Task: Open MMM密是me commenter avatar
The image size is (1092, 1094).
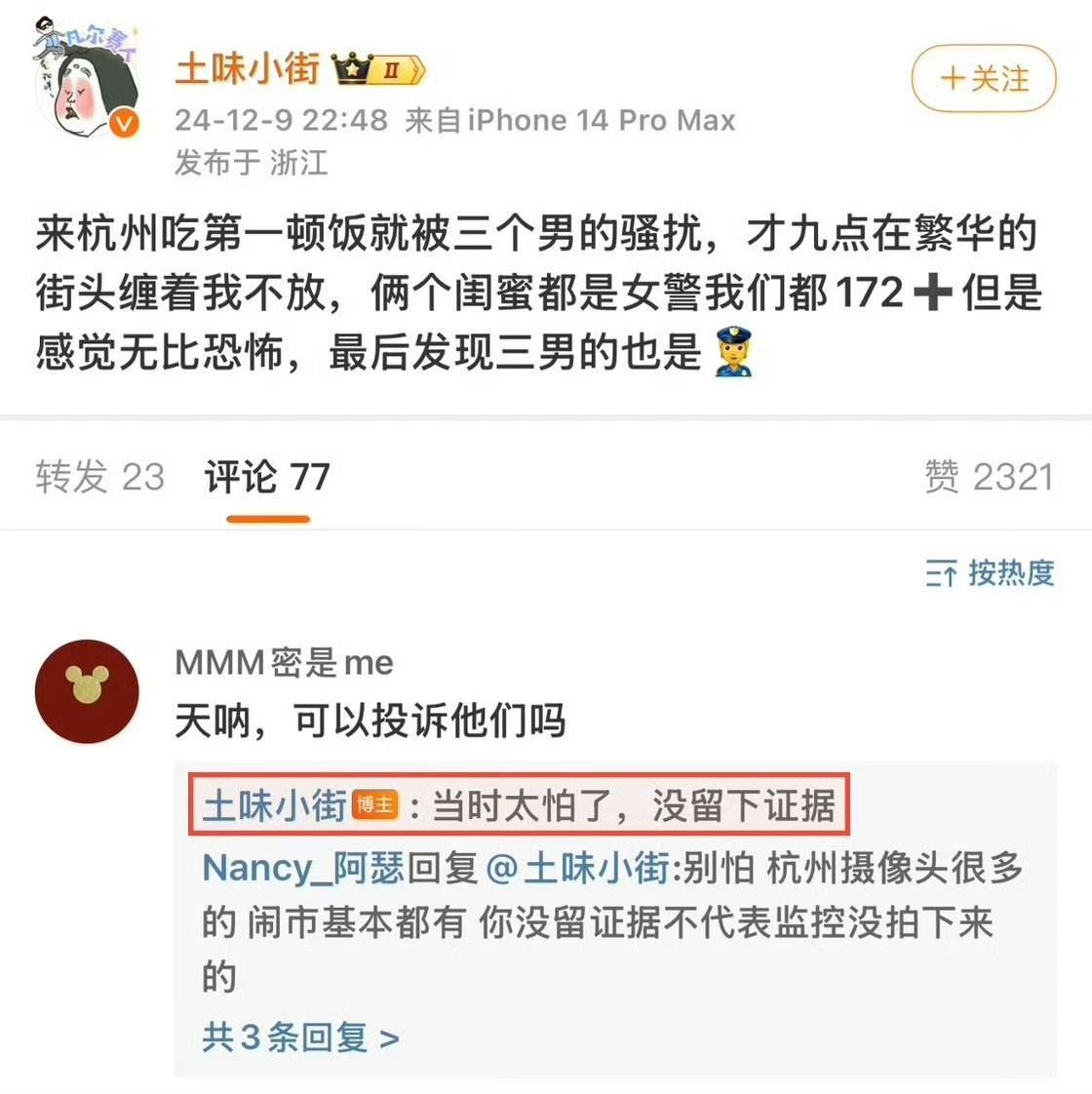Action: pos(87,691)
